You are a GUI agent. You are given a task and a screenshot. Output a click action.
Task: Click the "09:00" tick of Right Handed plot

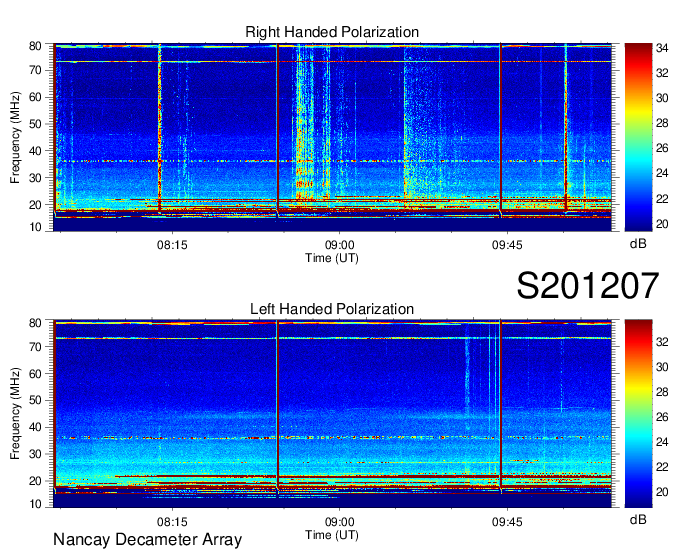click(x=340, y=245)
